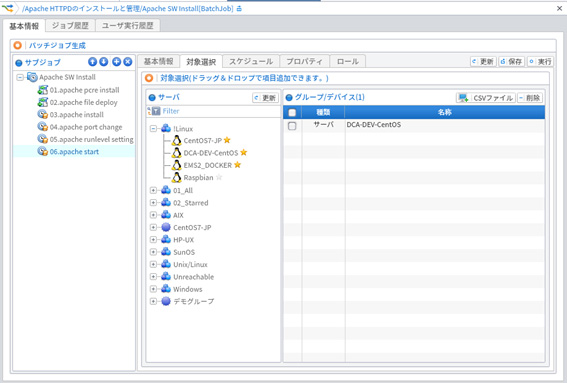The height and width of the screenshot is (383, 567).
Task: Click the 種類 column header
Action: pyautogui.click(x=323, y=112)
